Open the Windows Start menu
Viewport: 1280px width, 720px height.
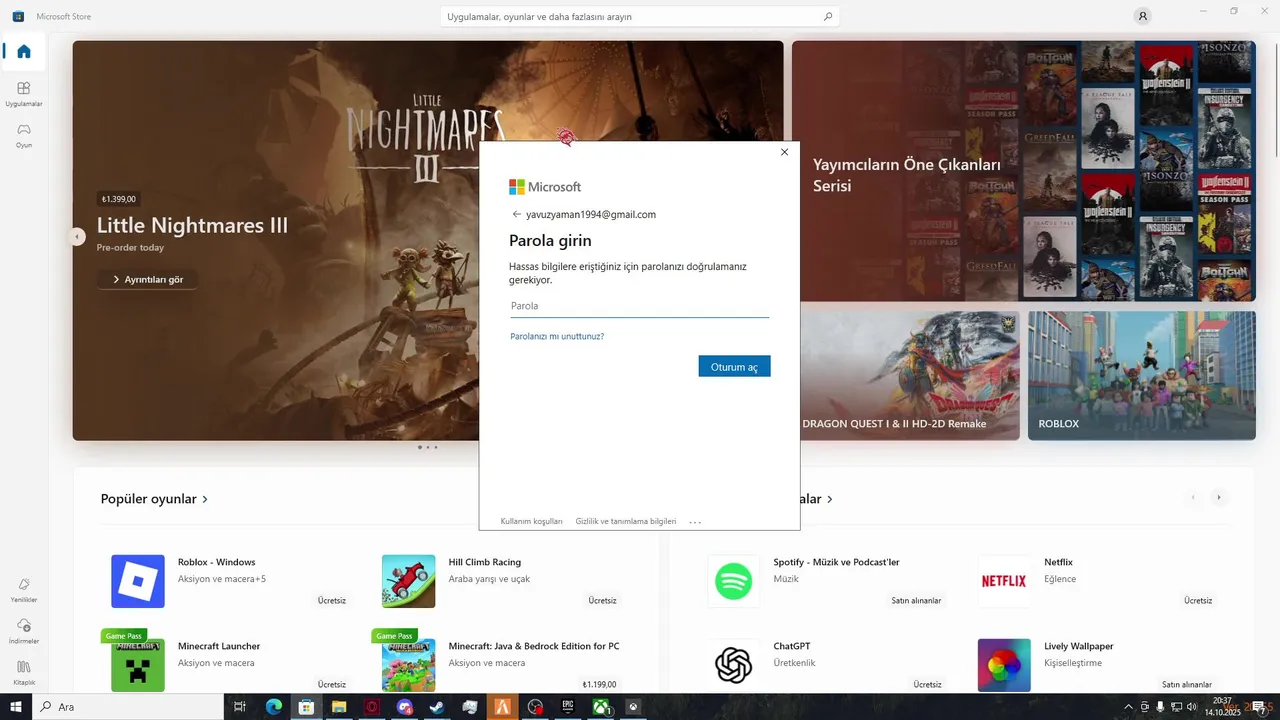point(16,707)
